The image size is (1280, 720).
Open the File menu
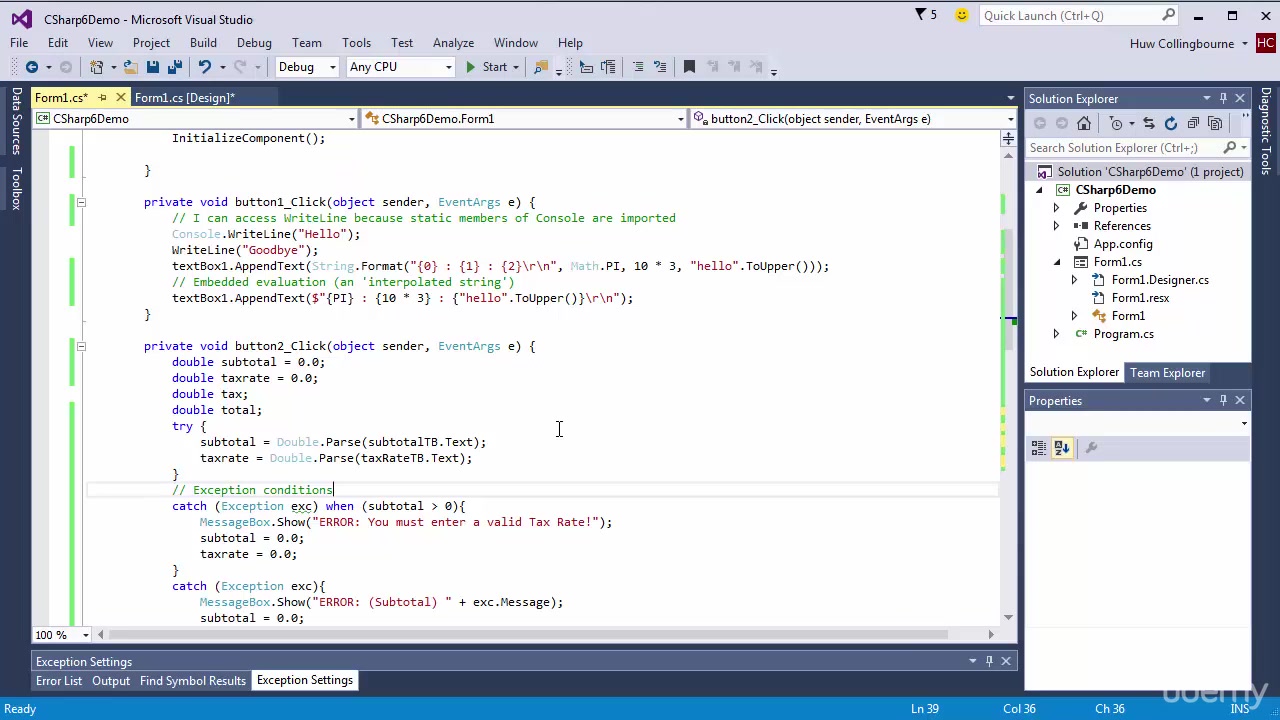click(x=19, y=43)
